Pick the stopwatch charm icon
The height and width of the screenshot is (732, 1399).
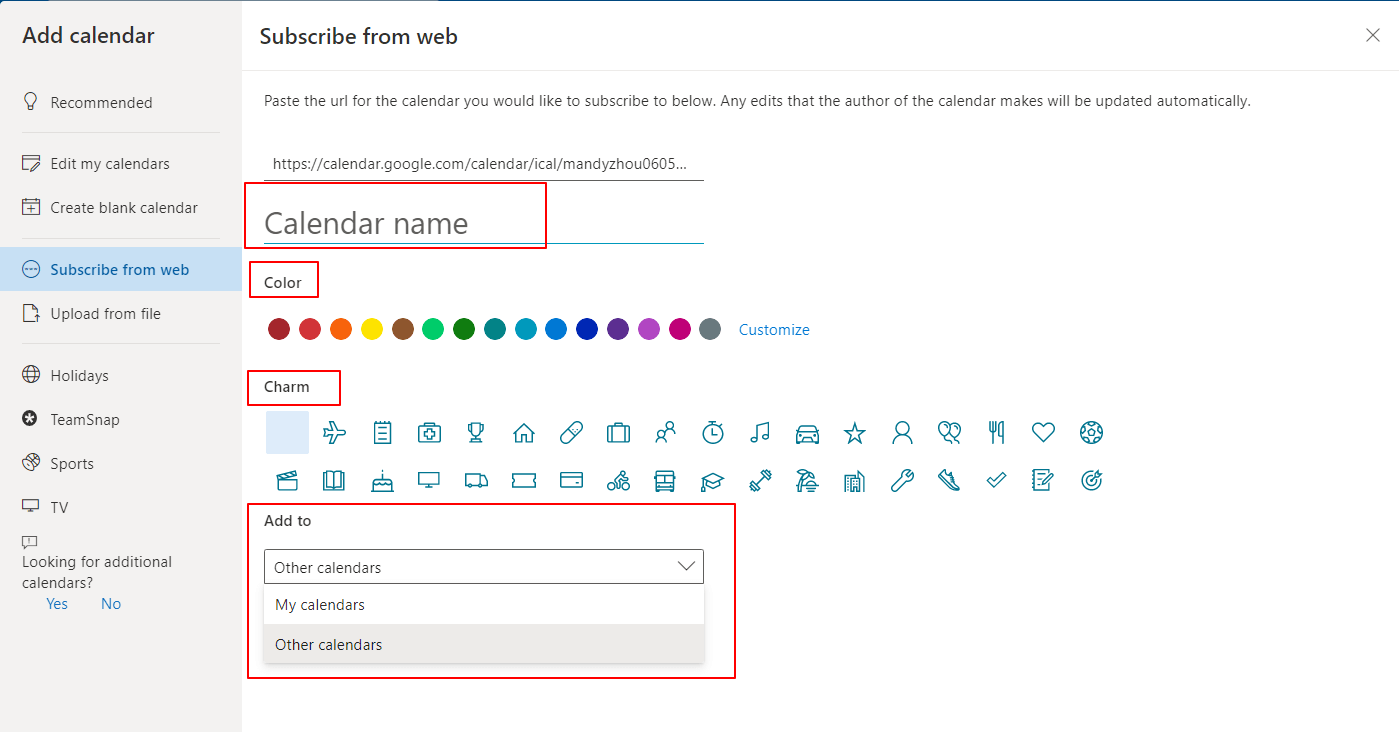pyautogui.click(x=713, y=433)
